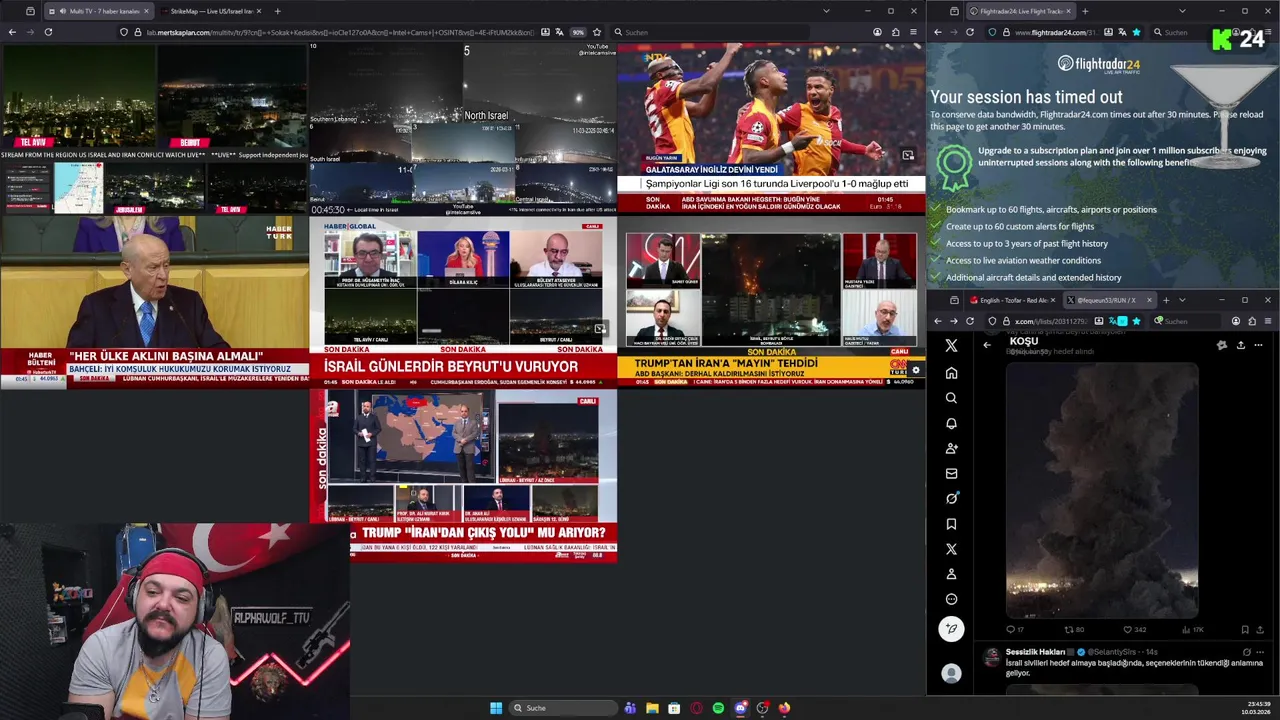Viewport: 1280px width, 720px height.
Task: Open new tab in Flightradar24 window
Action: 1085,11
